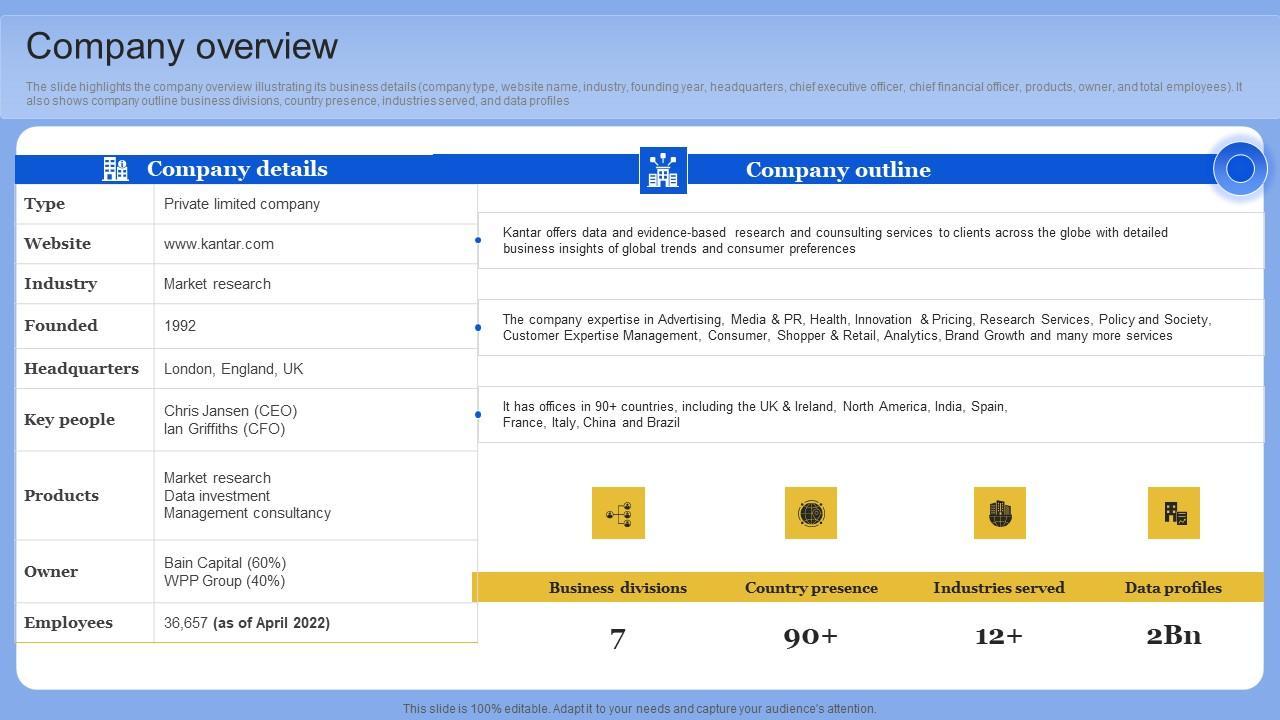
Task: Click the paragraph about offices in 90+ countries
Action: 755,414
